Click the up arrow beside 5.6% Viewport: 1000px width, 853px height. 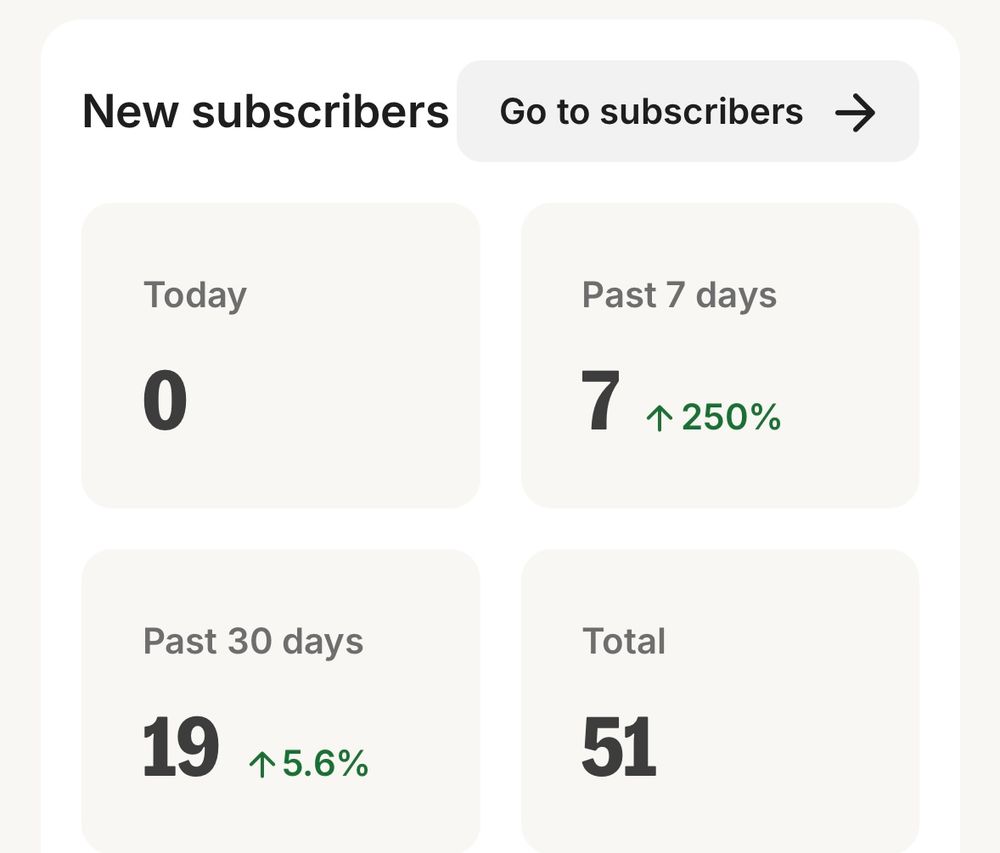(x=262, y=764)
